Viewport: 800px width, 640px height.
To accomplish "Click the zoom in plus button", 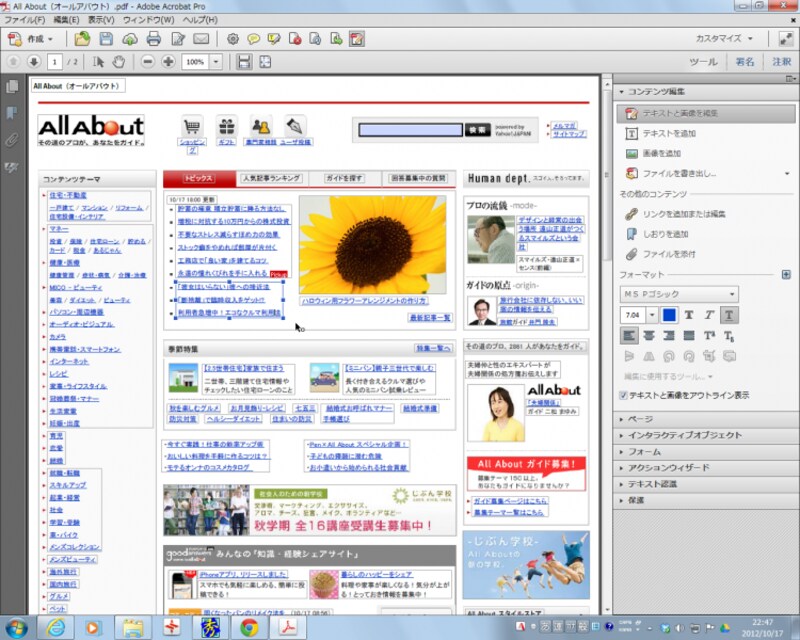I will click(168, 62).
